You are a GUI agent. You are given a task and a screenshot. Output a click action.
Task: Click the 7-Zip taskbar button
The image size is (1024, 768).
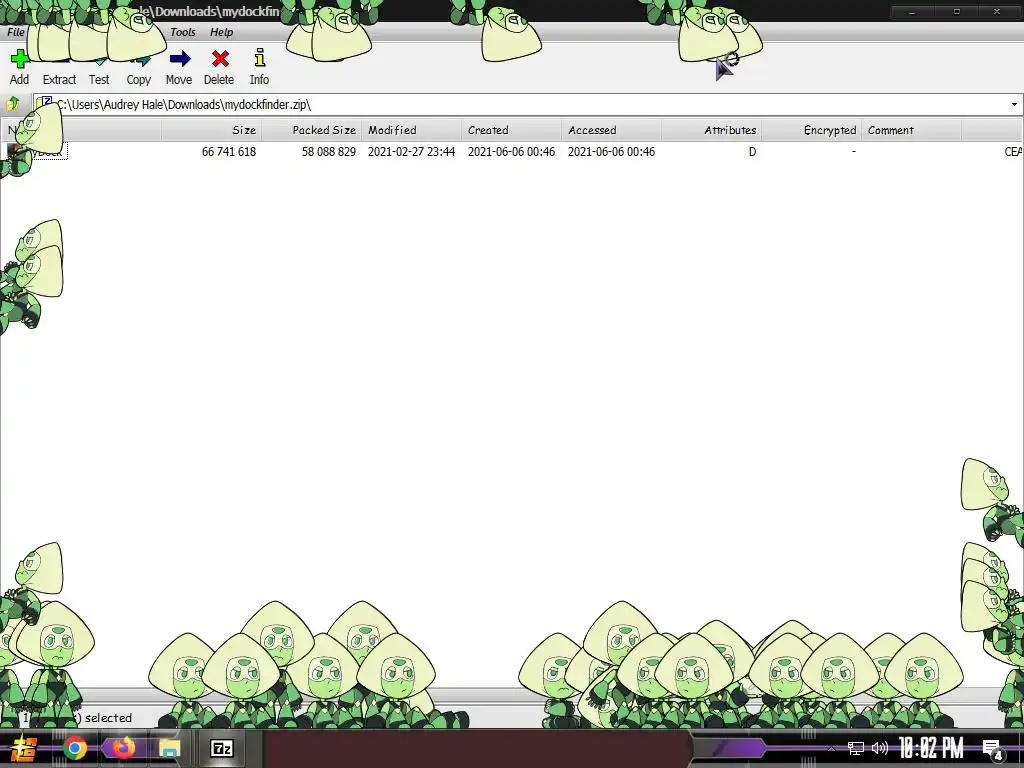[x=221, y=748]
